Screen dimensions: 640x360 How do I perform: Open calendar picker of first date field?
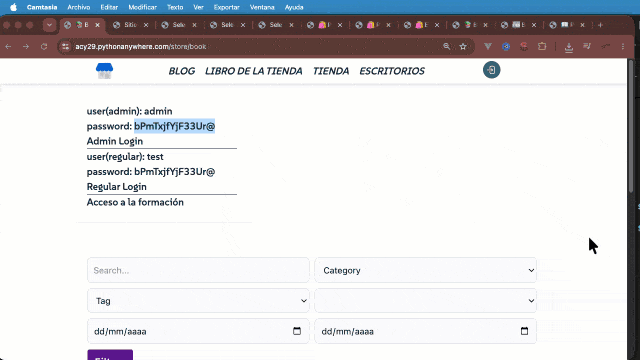(x=297, y=331)
